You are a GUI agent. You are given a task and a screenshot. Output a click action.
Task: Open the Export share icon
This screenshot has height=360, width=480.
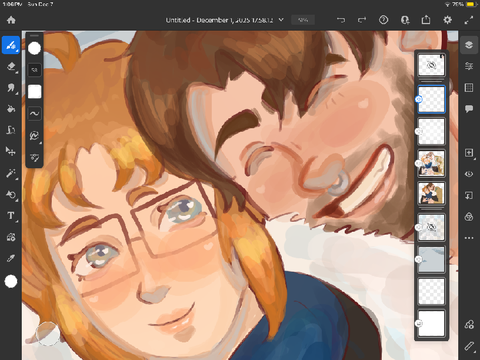426,20
